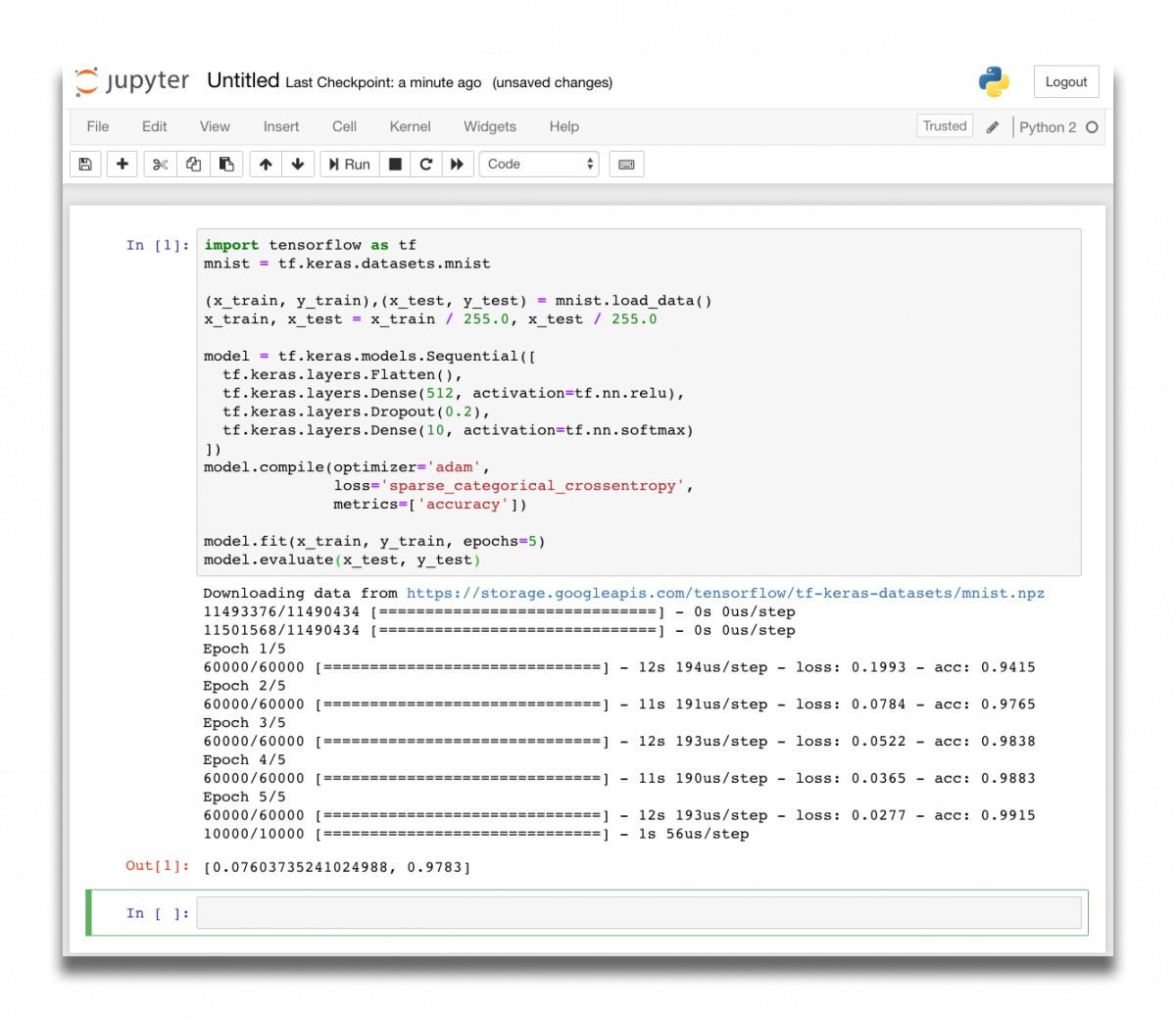Open the cell type dropdown showing Code
The height and width of the screenshot is (1018, 1176).
tap(539, 164)
